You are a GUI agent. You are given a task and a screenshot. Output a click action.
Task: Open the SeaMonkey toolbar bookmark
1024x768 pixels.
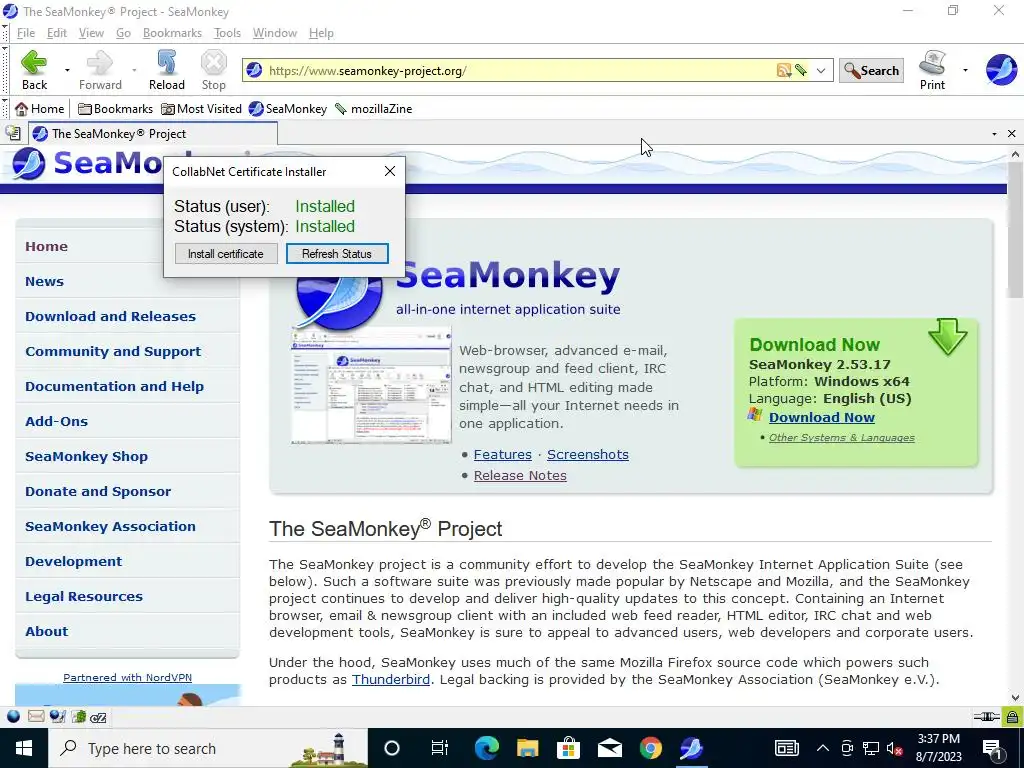(287, 108)
